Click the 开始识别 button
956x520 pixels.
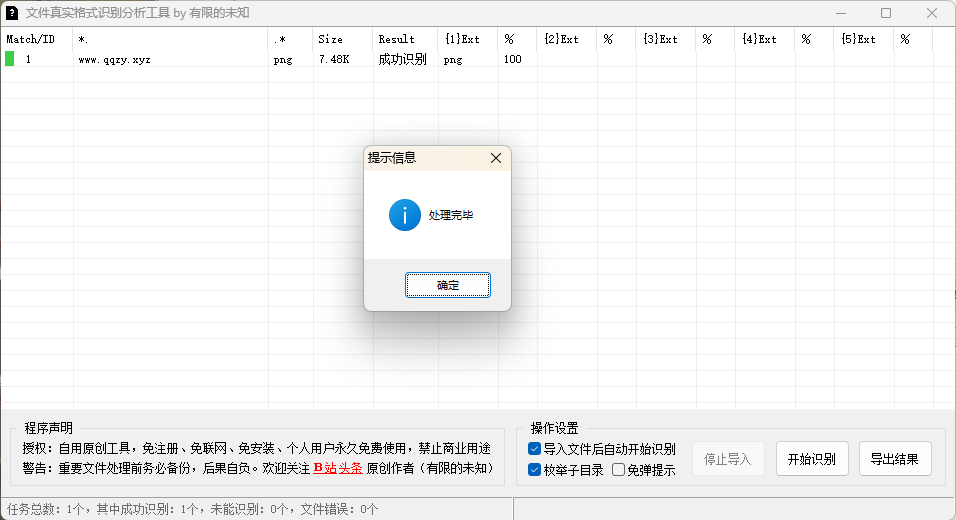pyautogui.click(x=812, y=459)
